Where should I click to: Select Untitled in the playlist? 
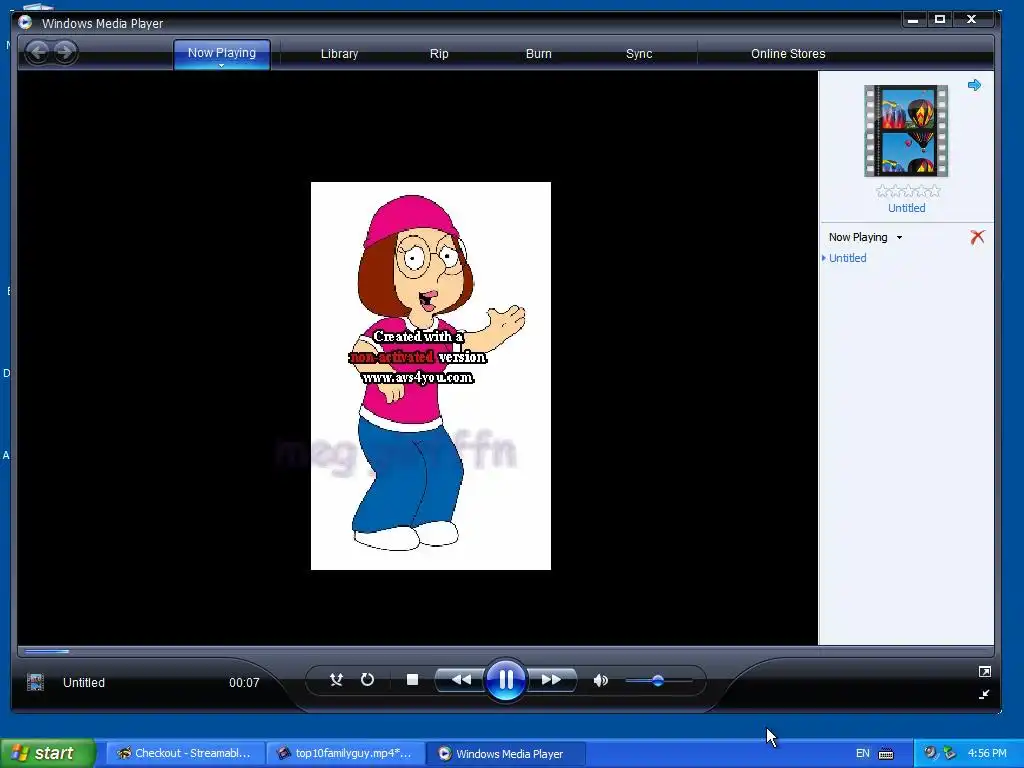(x=848, y=258)
